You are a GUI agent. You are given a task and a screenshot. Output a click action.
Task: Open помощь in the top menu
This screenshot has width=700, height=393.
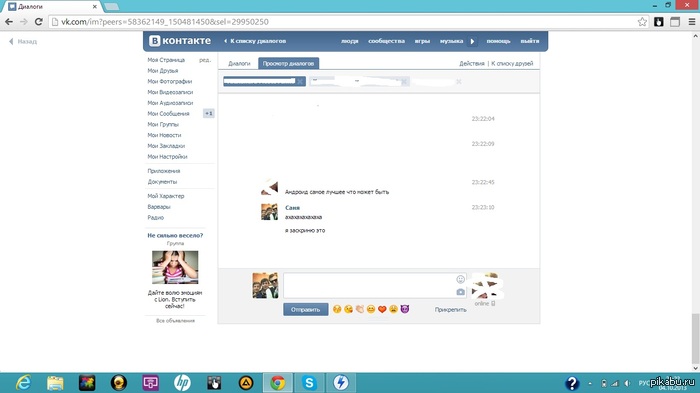[498, 41]
